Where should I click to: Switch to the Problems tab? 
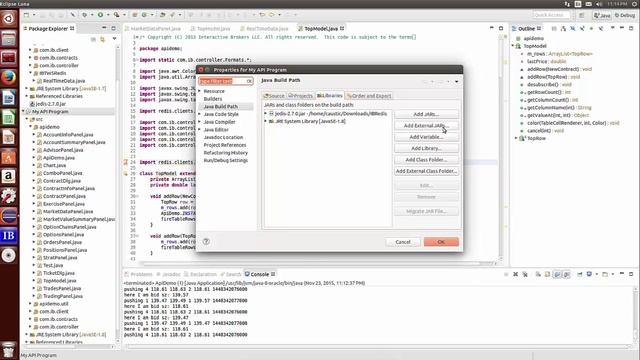point(138,274)
